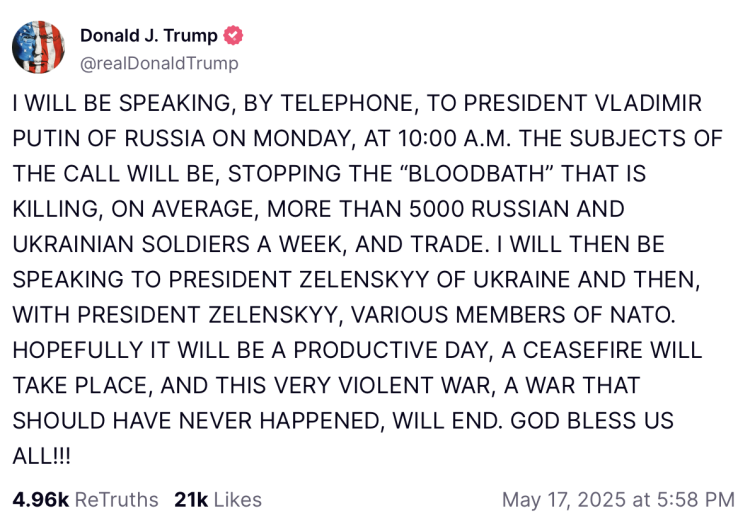Open the @realDonaldTrump handle link
The image size is (750, 518).
(x=159, y=63)
